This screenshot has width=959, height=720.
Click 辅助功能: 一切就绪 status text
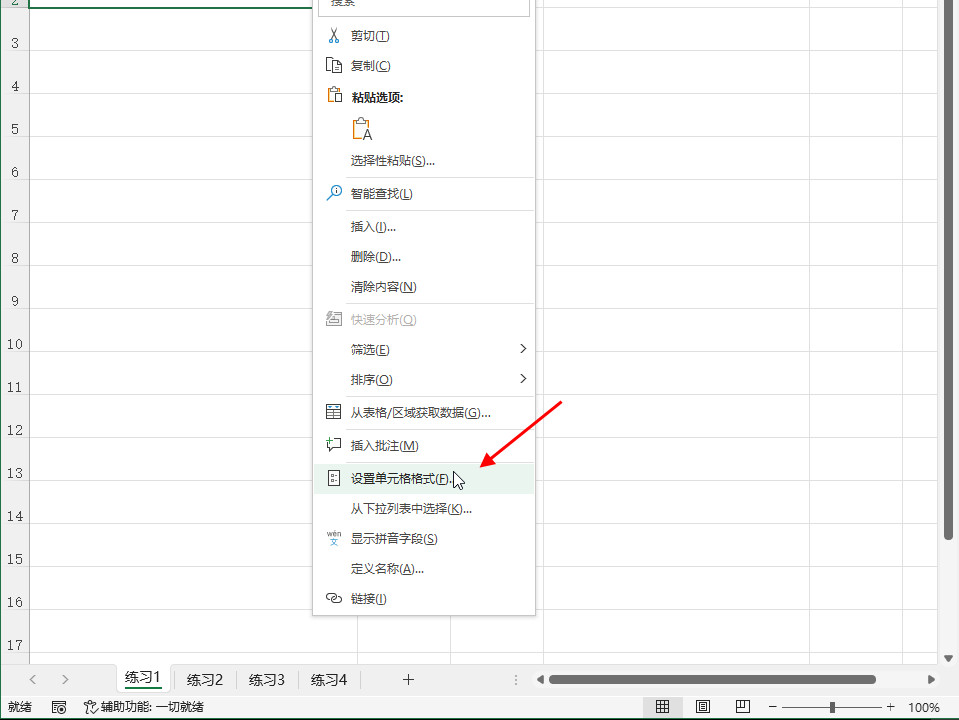152,707
